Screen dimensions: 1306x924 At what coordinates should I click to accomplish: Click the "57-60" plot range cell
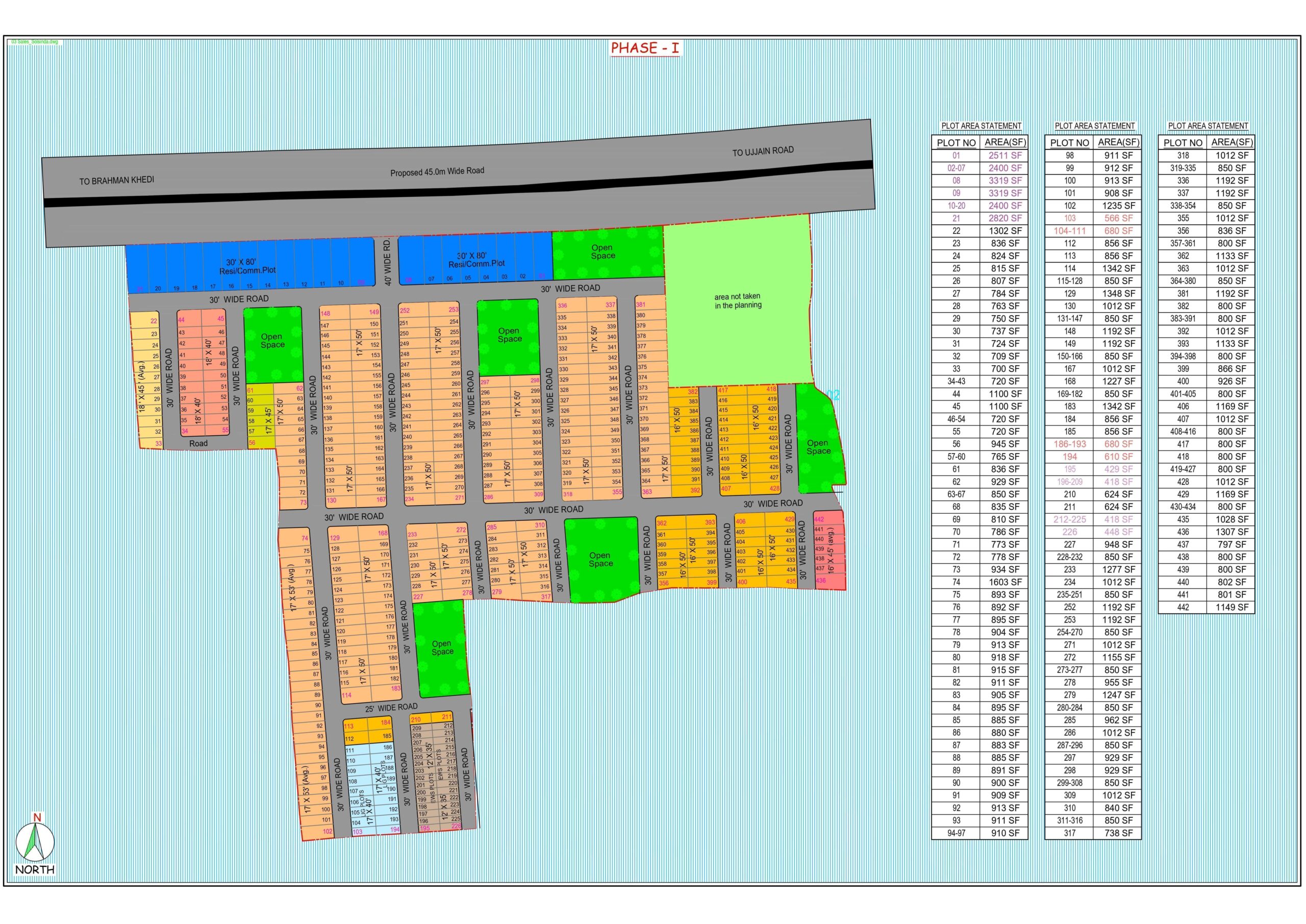956,456
